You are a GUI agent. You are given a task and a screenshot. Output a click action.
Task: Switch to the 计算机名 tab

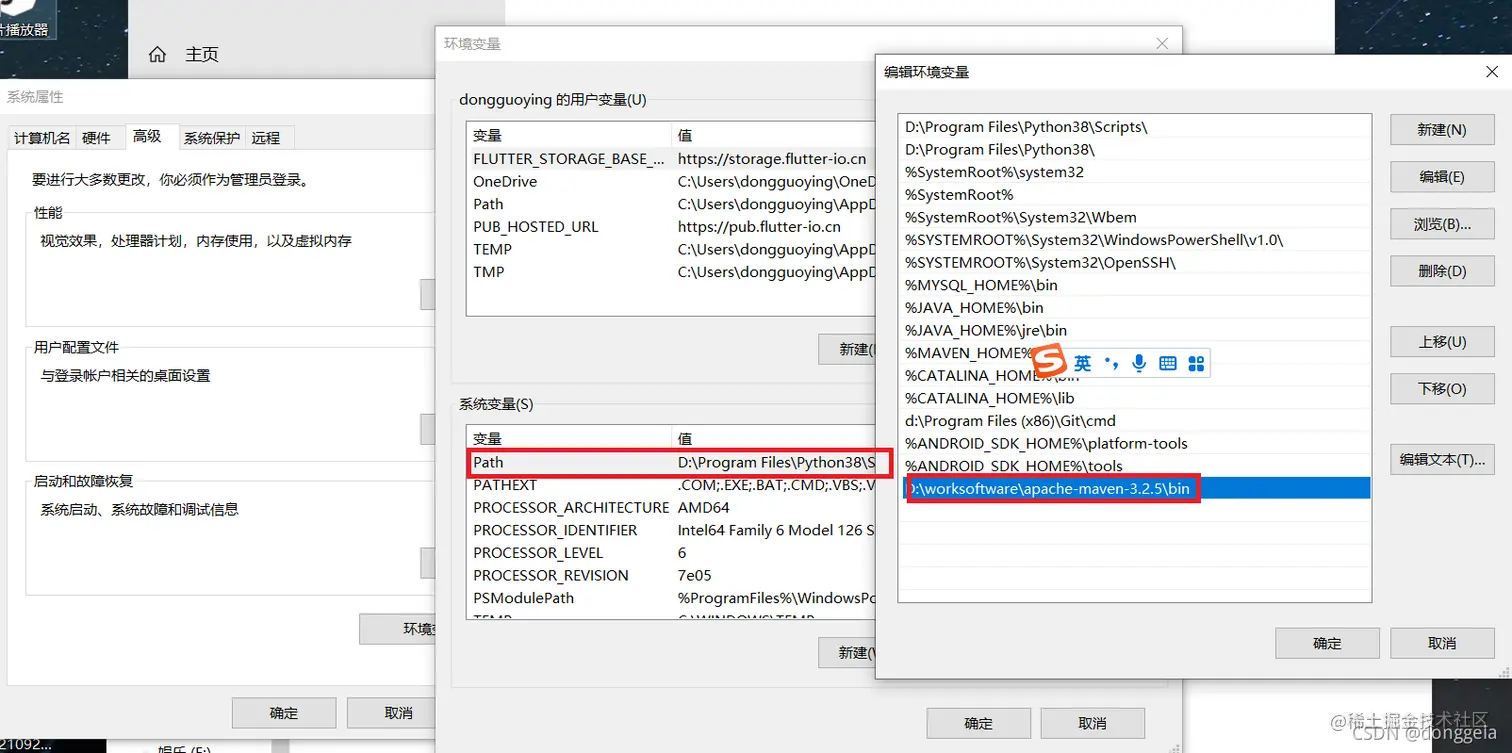(x=43, y=138)
